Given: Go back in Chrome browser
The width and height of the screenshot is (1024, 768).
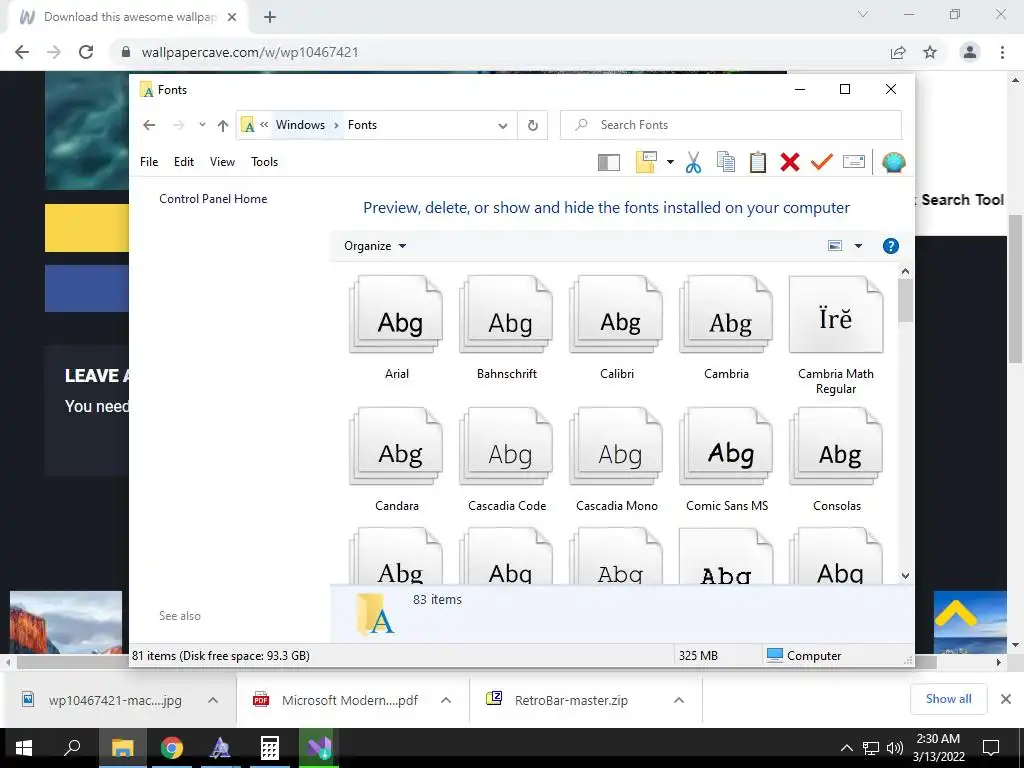Looking at the screenshot, I should pos(22,52).
